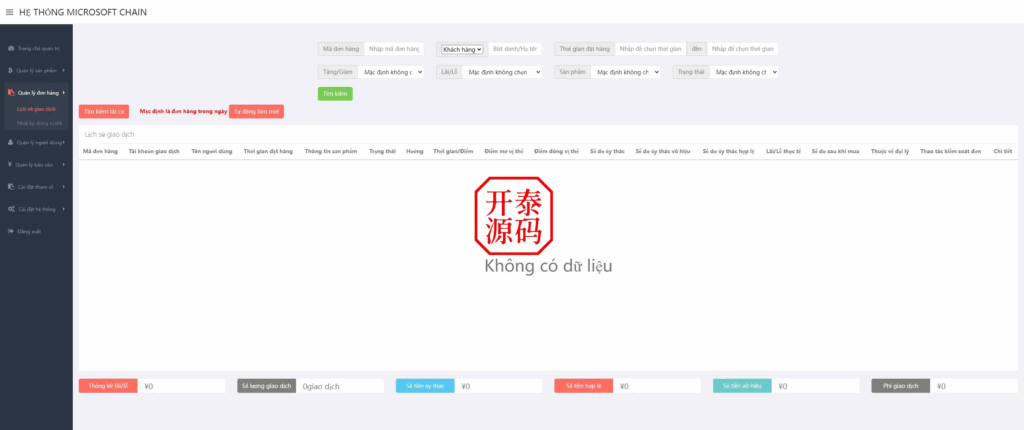Click the 0giao dịch count value
The image size is (1024, 430).
(321, 386)
